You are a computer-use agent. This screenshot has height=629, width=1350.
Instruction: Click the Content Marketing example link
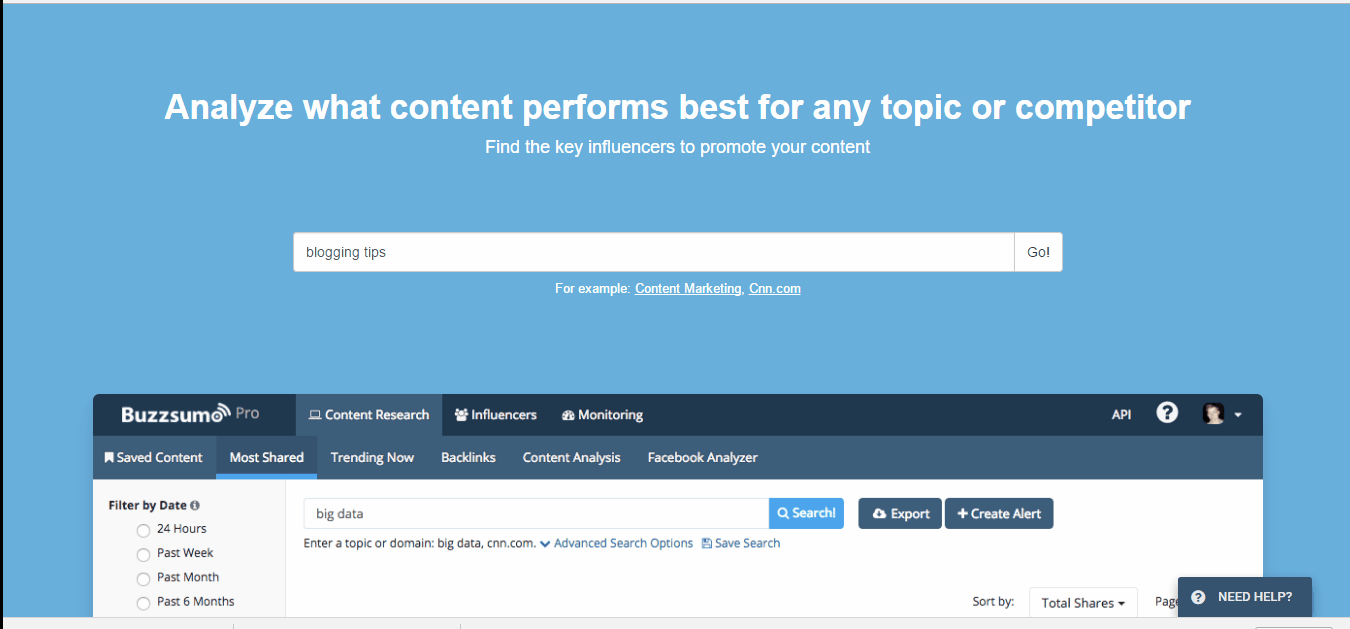point(688,288)
